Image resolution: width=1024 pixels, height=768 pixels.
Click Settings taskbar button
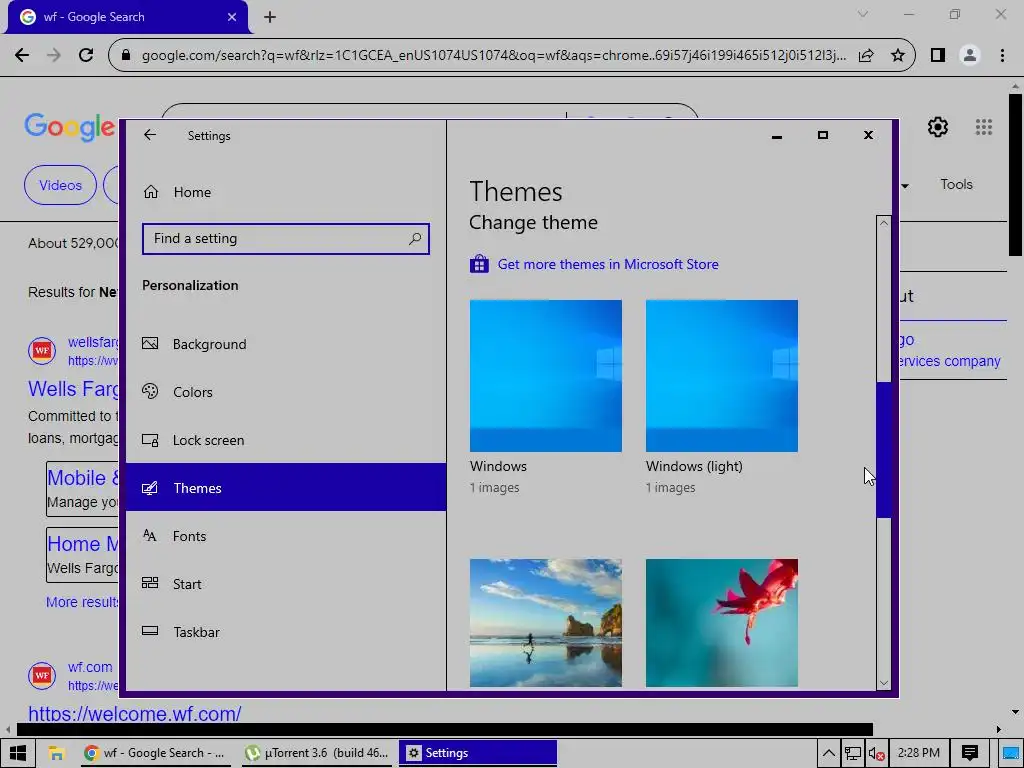click(477, 753)
